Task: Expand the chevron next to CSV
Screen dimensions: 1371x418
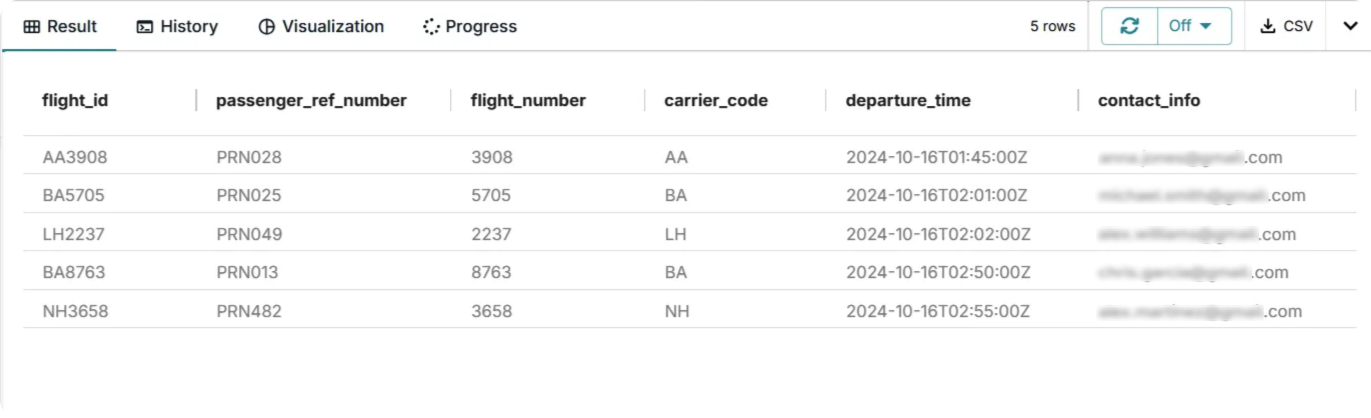Action: pos(1348,26)
